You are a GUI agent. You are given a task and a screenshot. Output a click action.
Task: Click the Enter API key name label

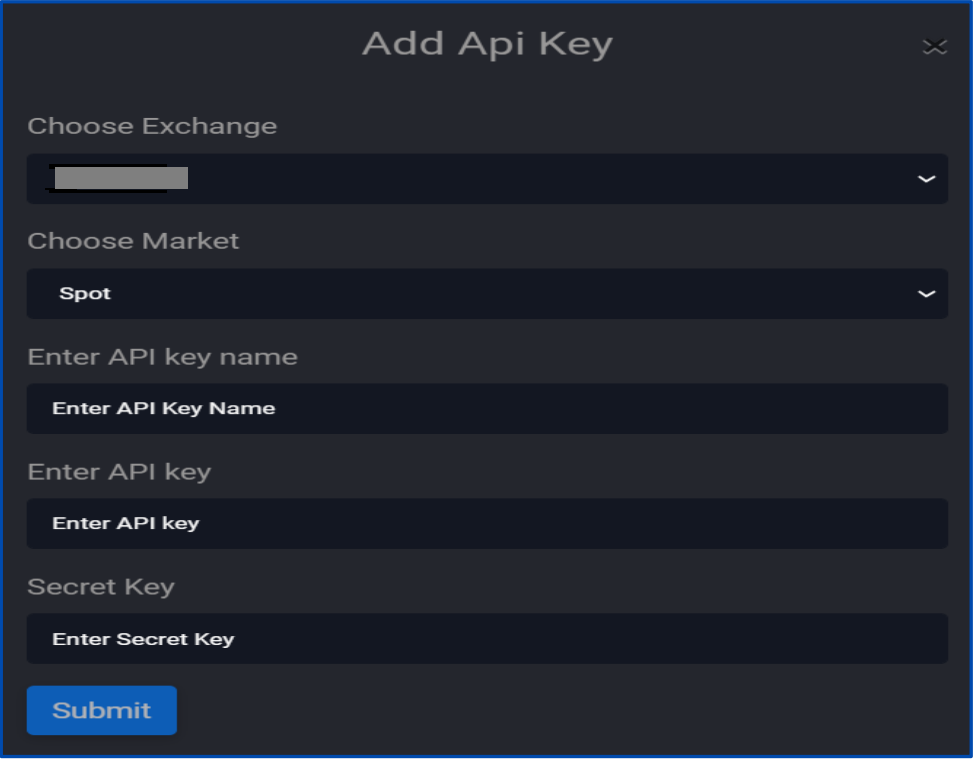[163, 356]
